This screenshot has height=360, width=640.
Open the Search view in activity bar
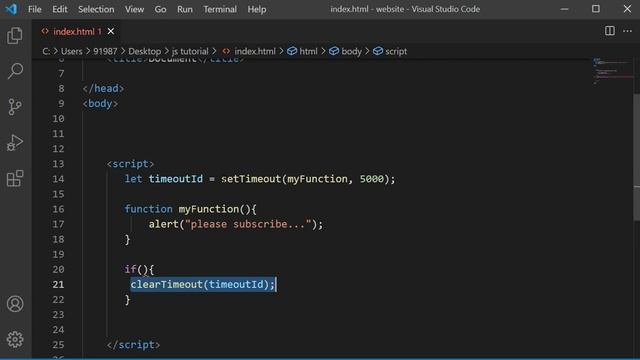click(15, 71)
